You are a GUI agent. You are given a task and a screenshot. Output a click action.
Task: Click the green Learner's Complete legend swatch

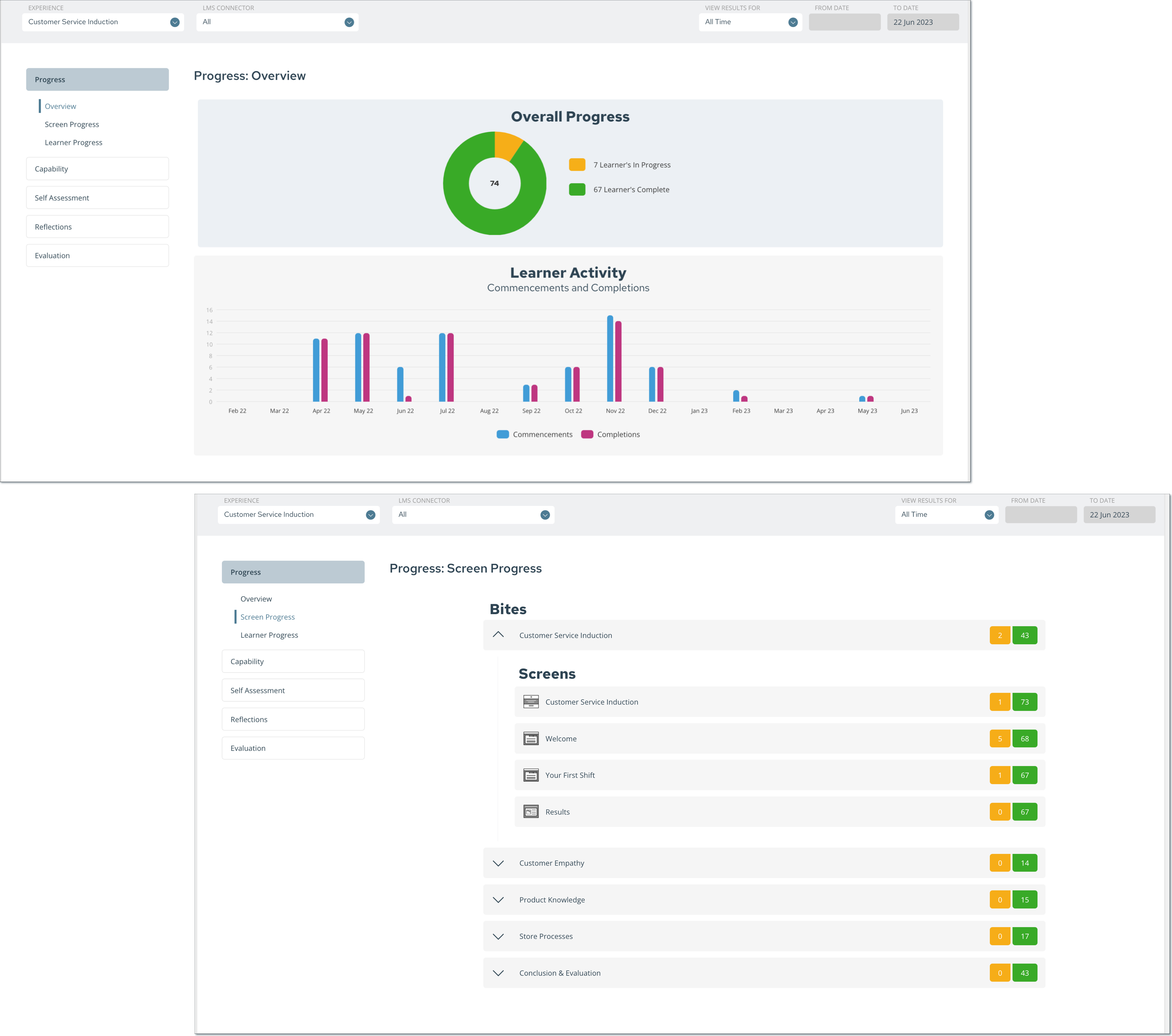(577, 190)
